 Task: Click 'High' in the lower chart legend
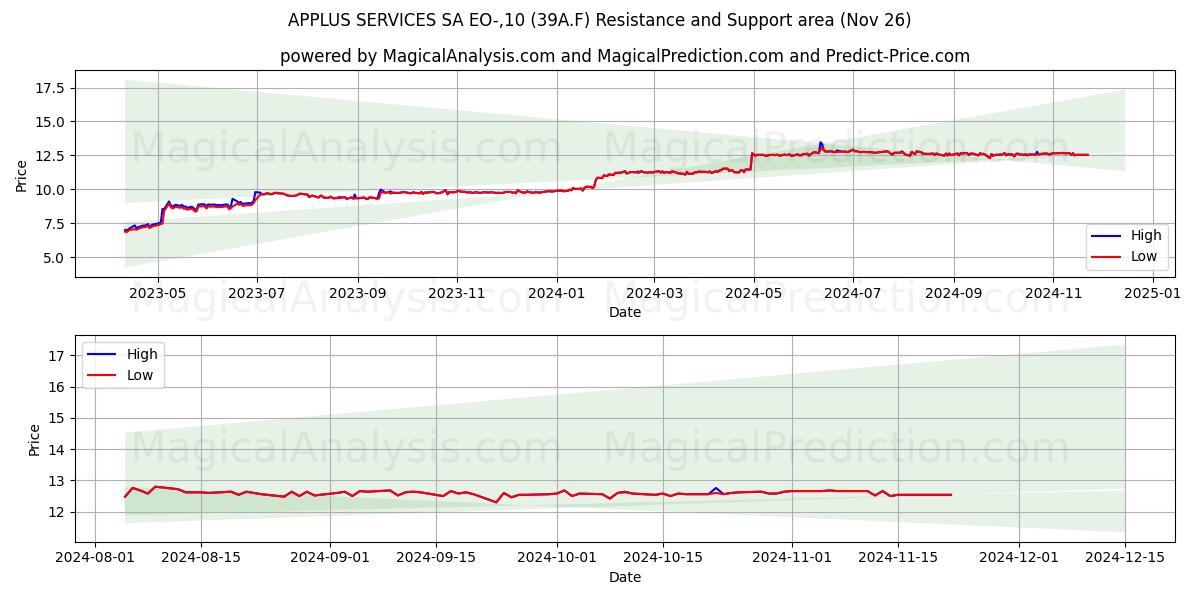142,354
